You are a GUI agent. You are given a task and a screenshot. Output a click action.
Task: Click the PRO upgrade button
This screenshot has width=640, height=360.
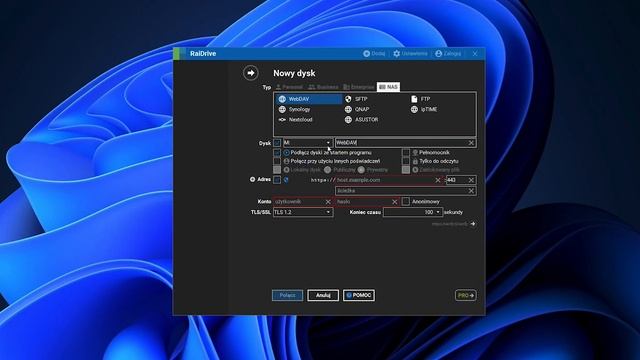coord(465,295)
